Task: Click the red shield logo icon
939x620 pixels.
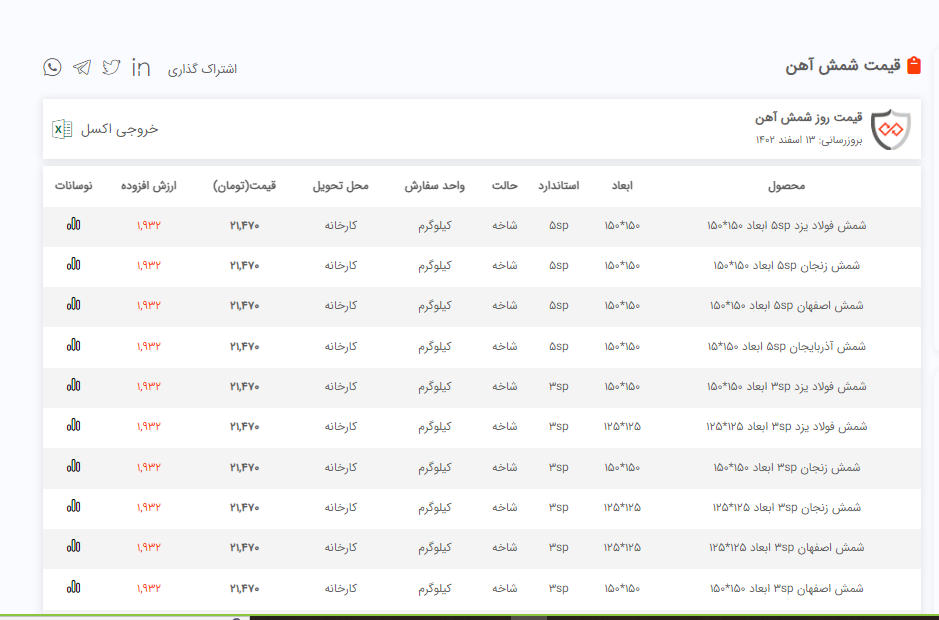Action: click(890, 129)
